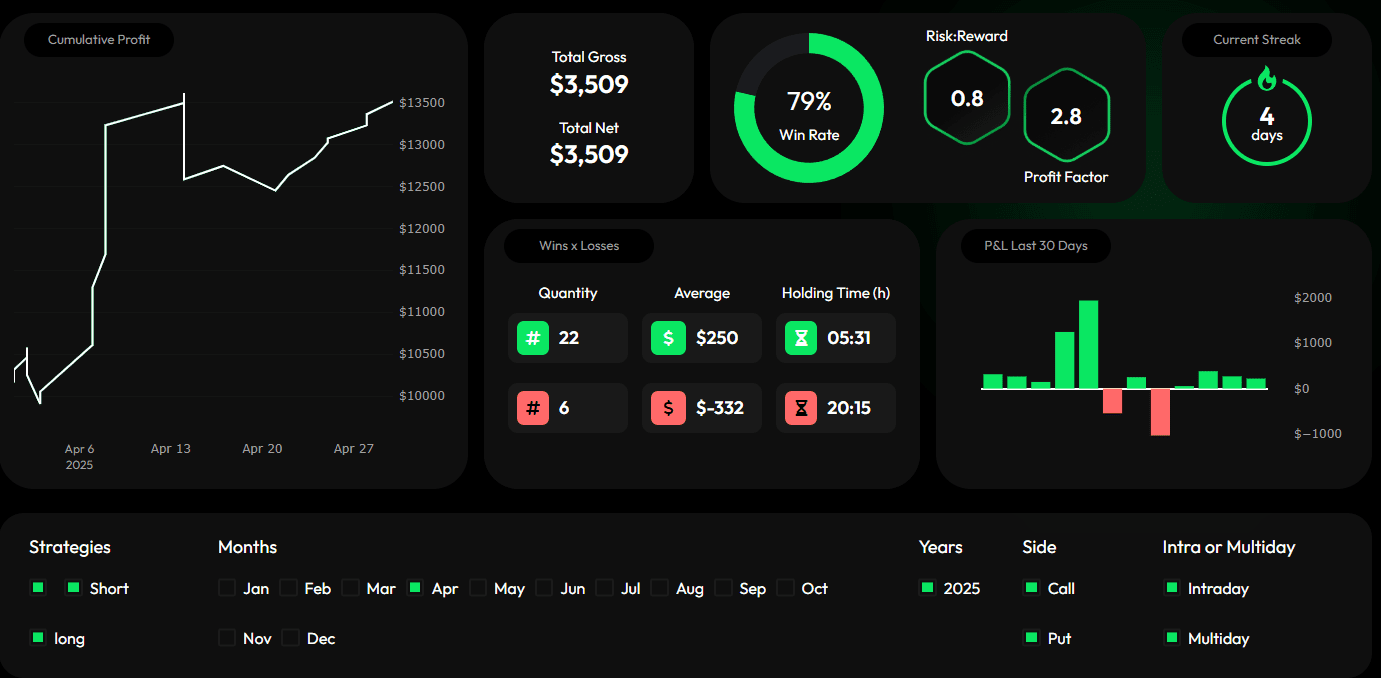Enable the Jul month checkbox
The image size is (1381, 678).
605,588
